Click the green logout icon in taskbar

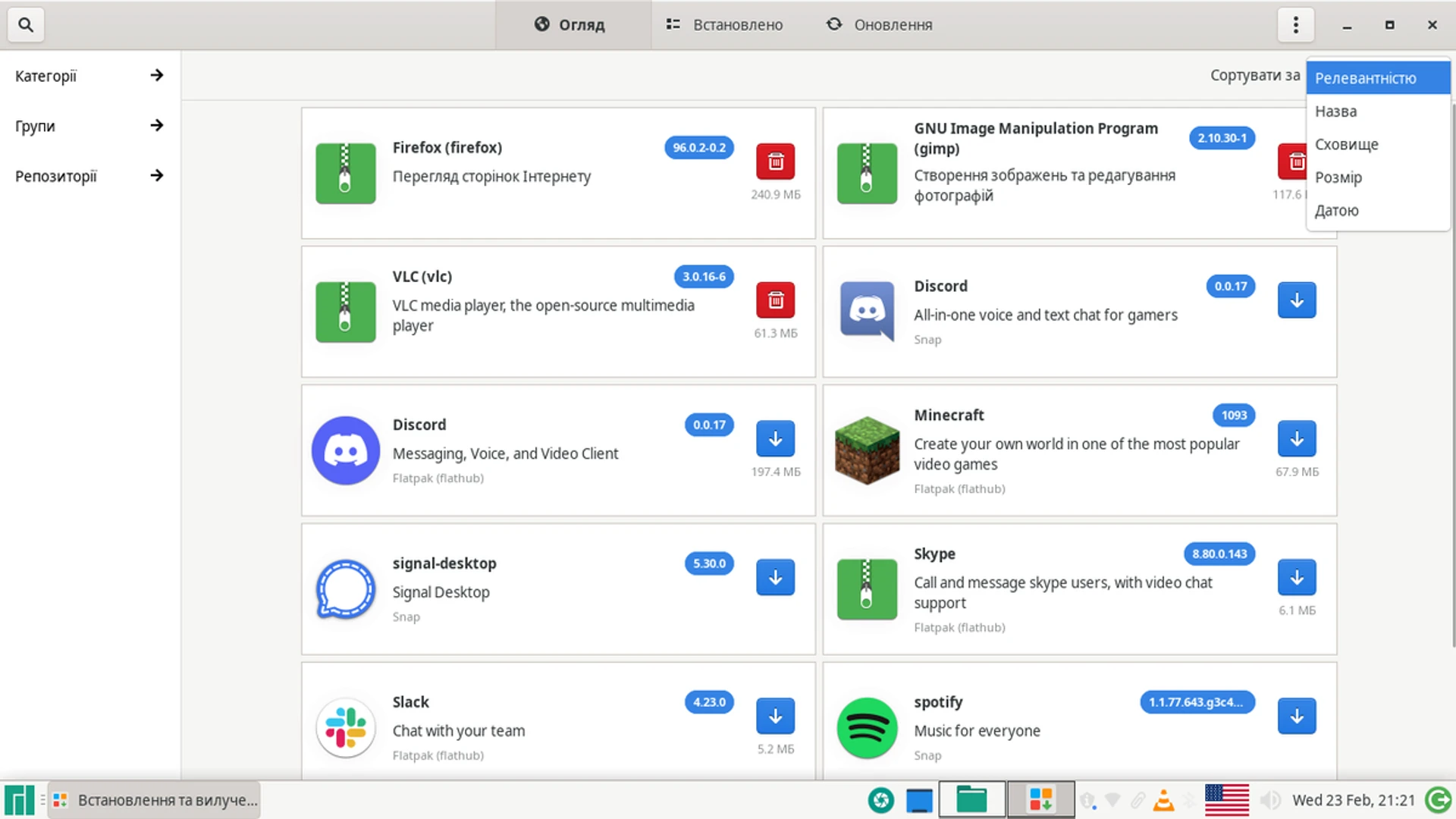[x=1438, y=800]
